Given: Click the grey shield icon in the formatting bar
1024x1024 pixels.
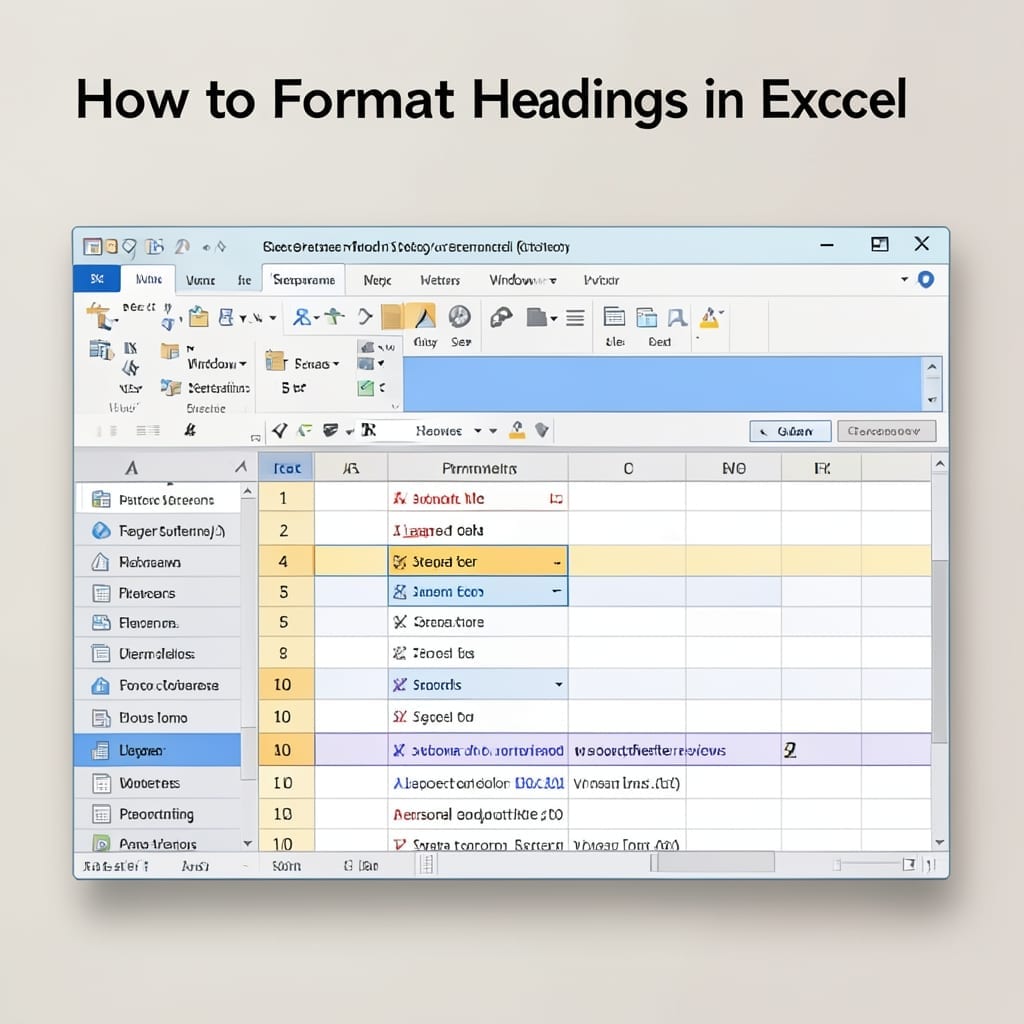Looking at the screenshot, I should 541,430.
